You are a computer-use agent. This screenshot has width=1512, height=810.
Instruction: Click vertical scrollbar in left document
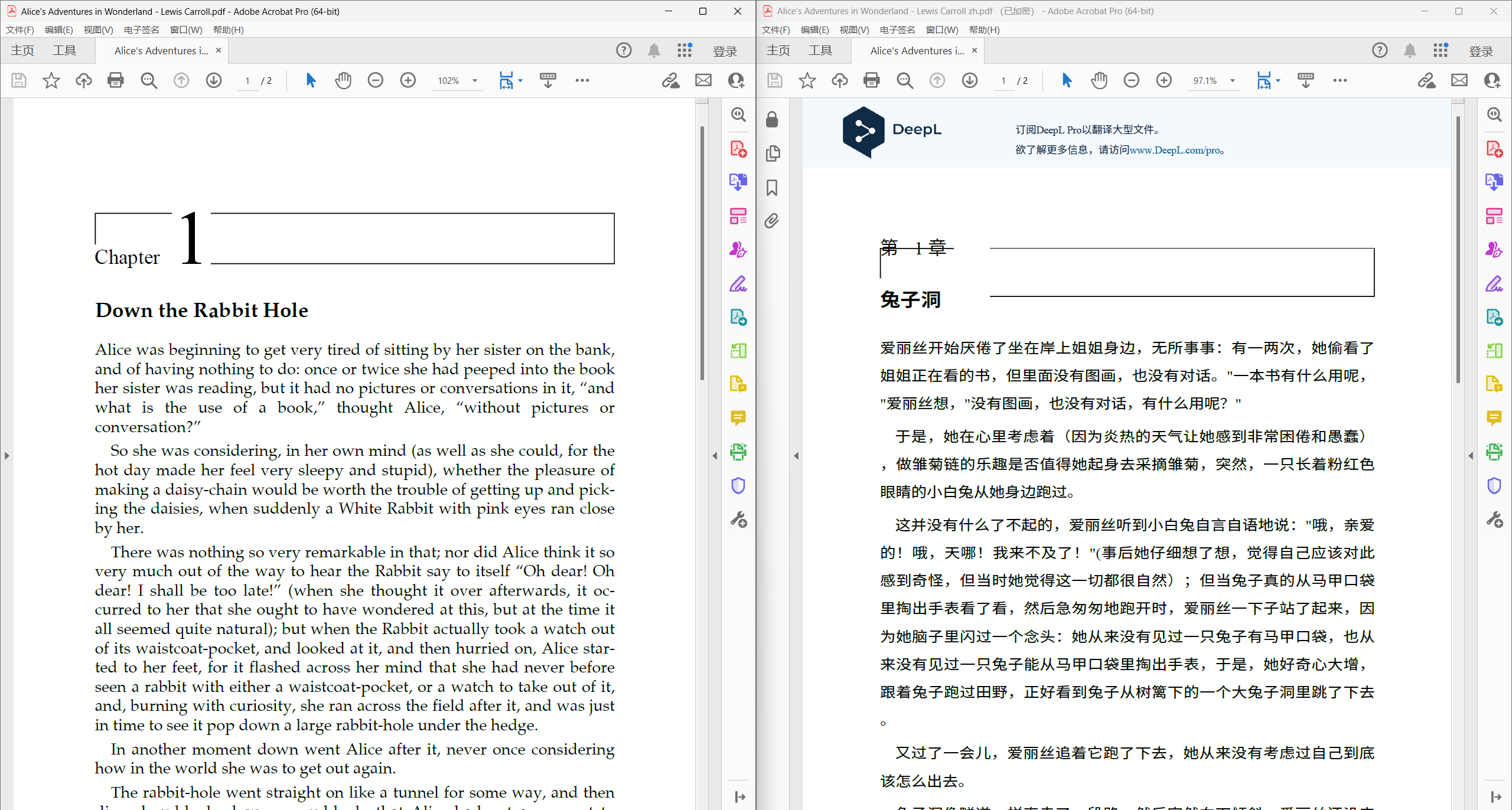(702, 254)
